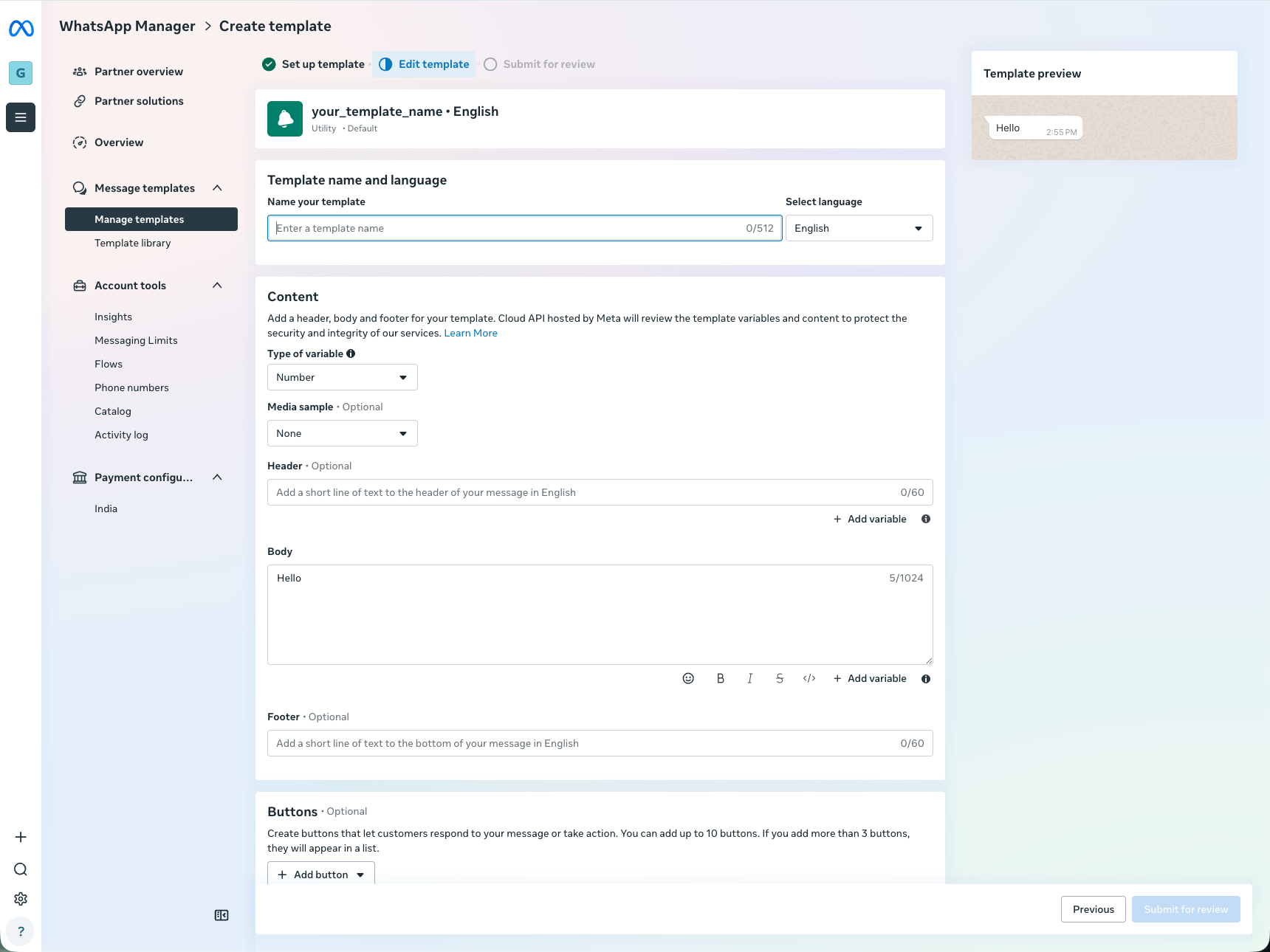Click the help question mark icon
1270x952 pixels.
(21, 931)
